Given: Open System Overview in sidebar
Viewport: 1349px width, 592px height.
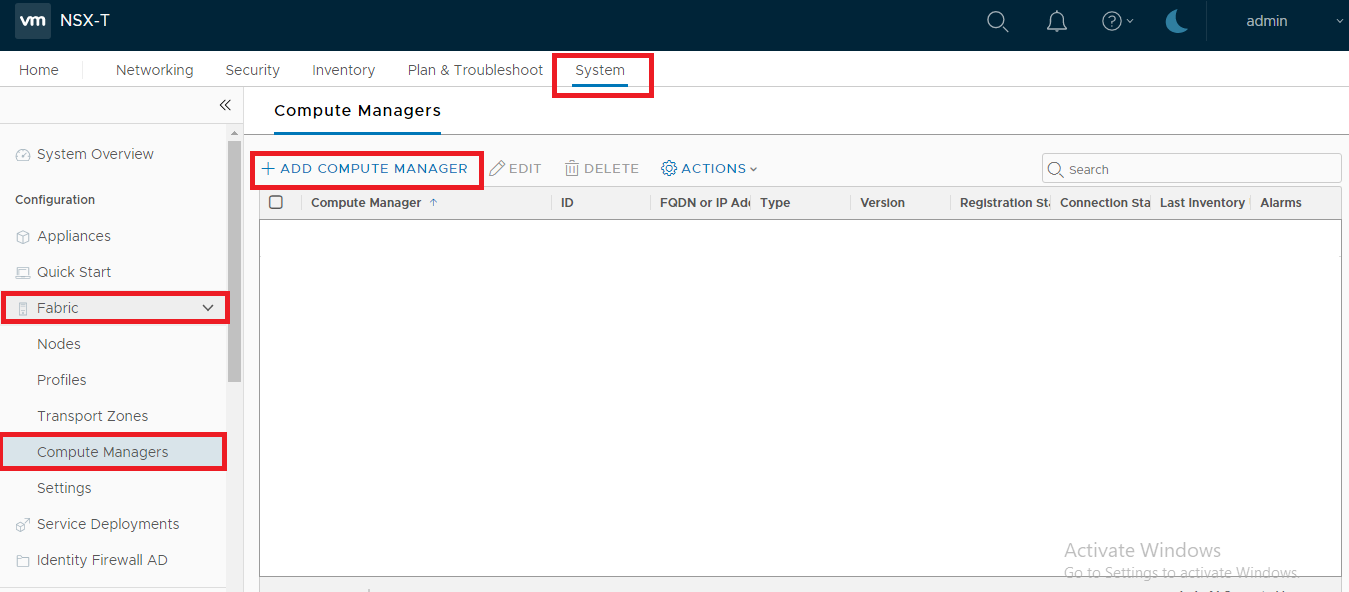Looking at the screenshot, I should click(95, 154).
